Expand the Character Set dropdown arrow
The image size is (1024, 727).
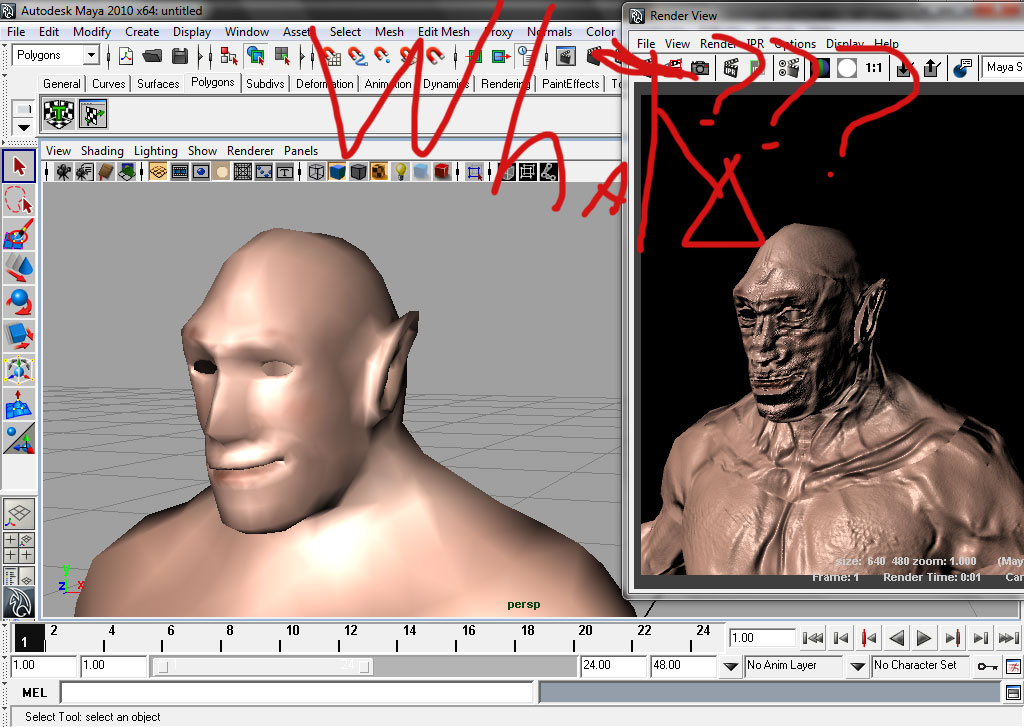(x=857, y=666)
